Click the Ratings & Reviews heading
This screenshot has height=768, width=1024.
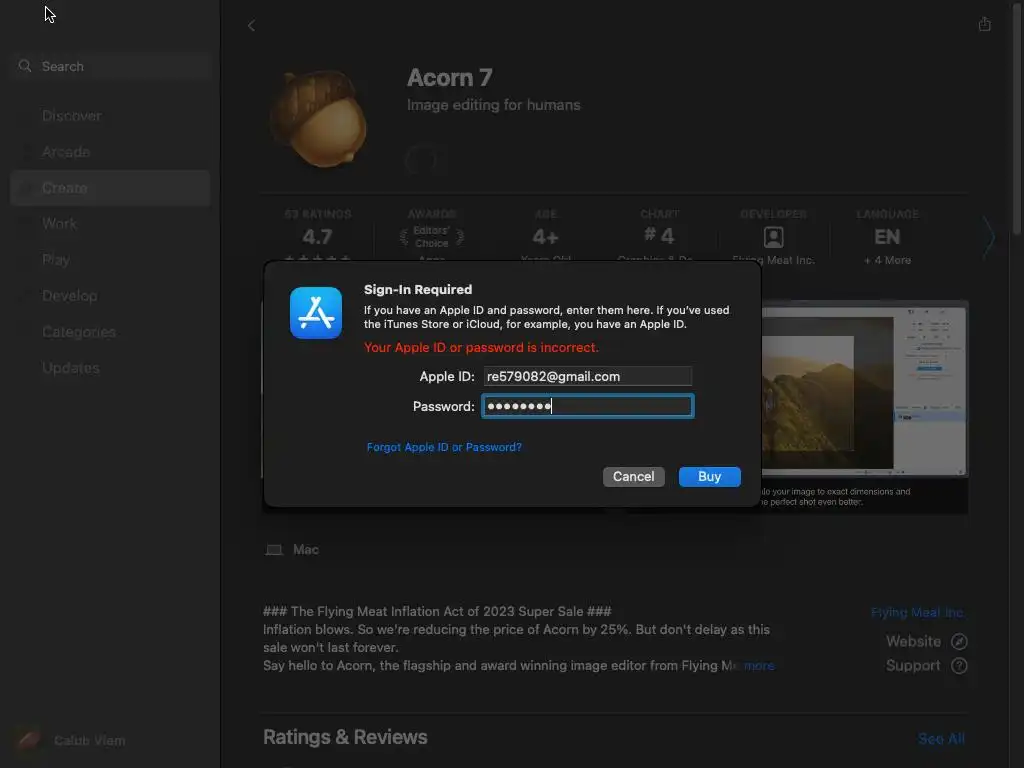pos(345,737)
